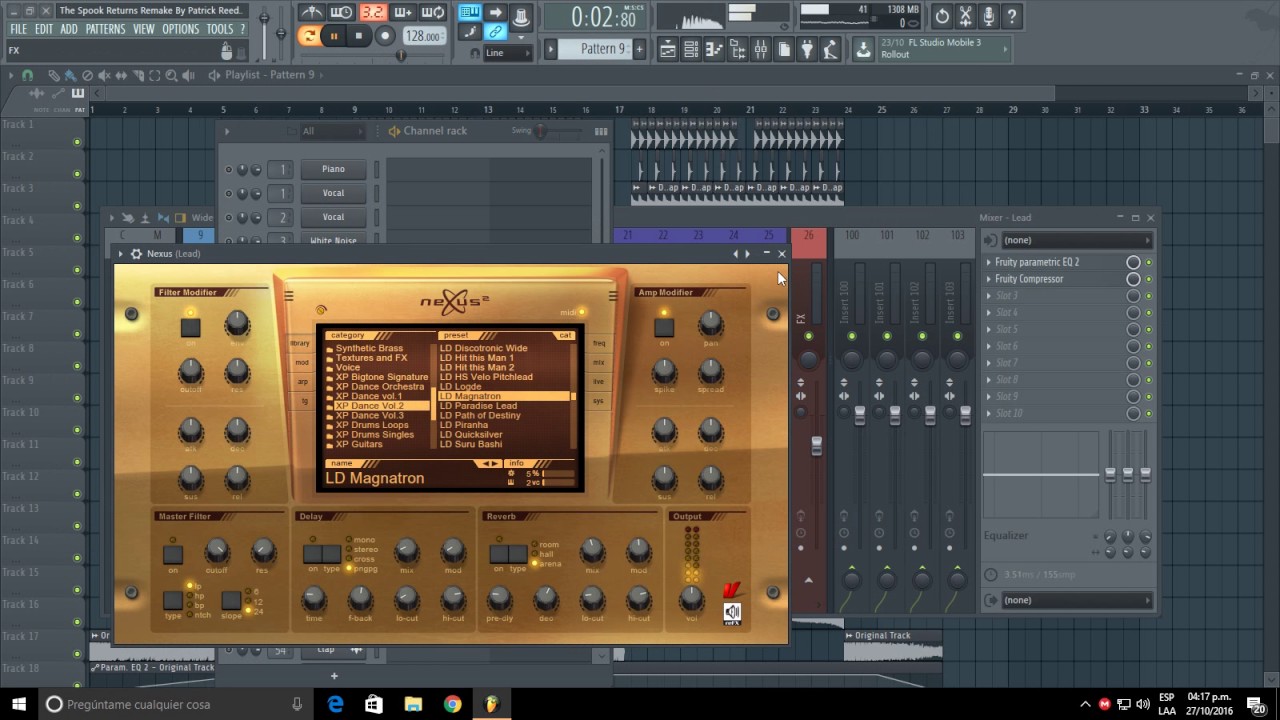Expand Fruity Compressor slot arrow
This screenshot has height=720, width=1280.
(989, 279)
